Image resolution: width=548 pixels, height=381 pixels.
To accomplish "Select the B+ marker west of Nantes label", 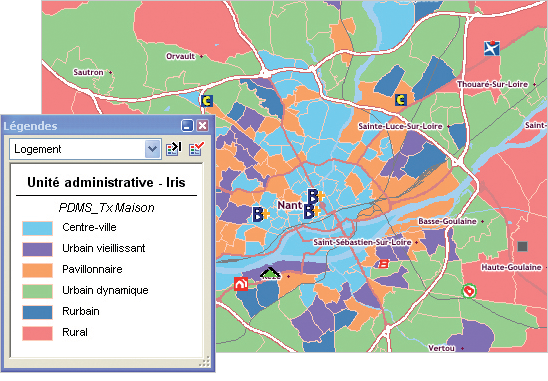I will point(260,214).
